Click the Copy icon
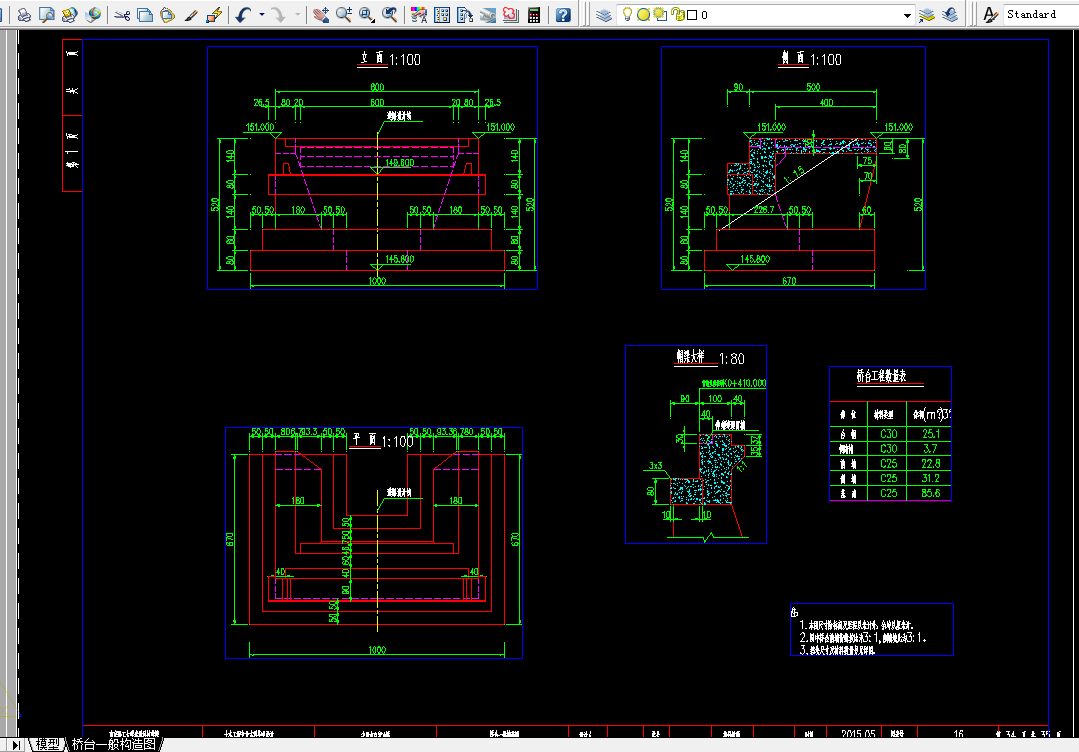This screenshot has height=752, width=1079. pyautogui.click(x=145, y=14)
